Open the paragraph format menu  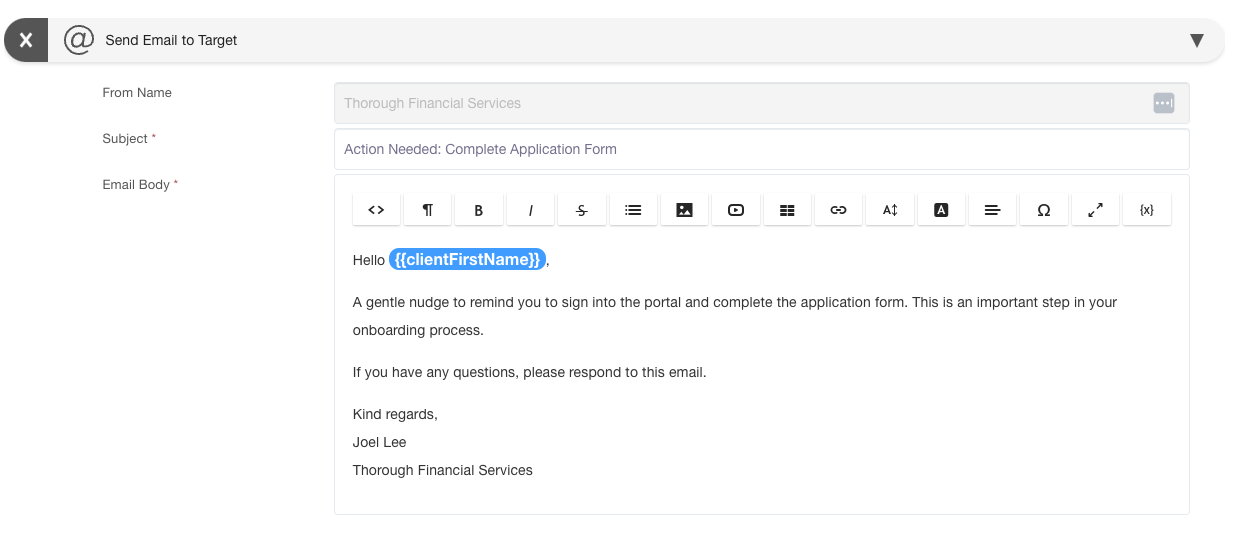(x=428, y=210)
